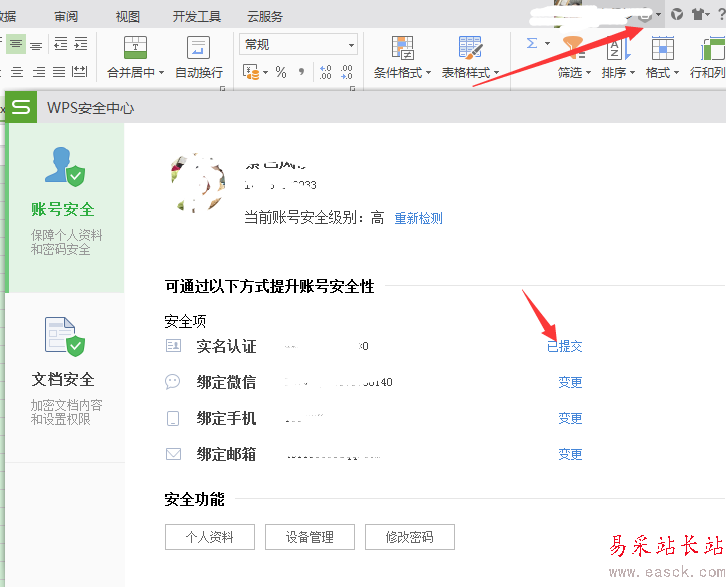Switch to the 视图 ribbon tab

(127, 17)
